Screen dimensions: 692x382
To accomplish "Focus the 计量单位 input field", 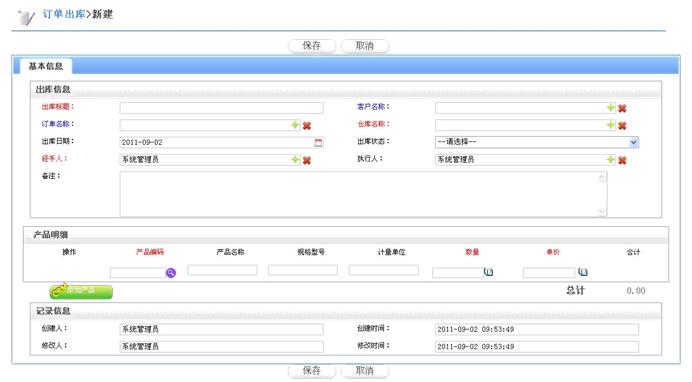I will tap(384, 270).
